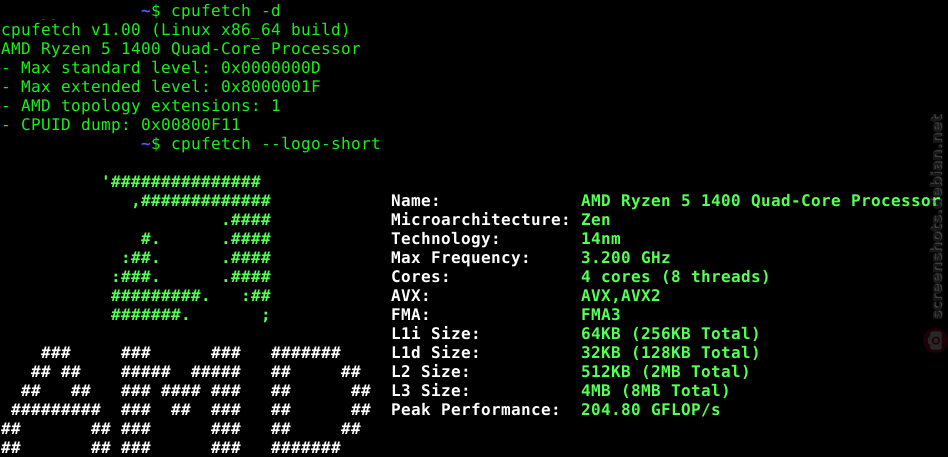The image size is (948, 457).
Task: Click the 'L3 Size:' label
Action: pyautogui.click(x=430, y=391)
